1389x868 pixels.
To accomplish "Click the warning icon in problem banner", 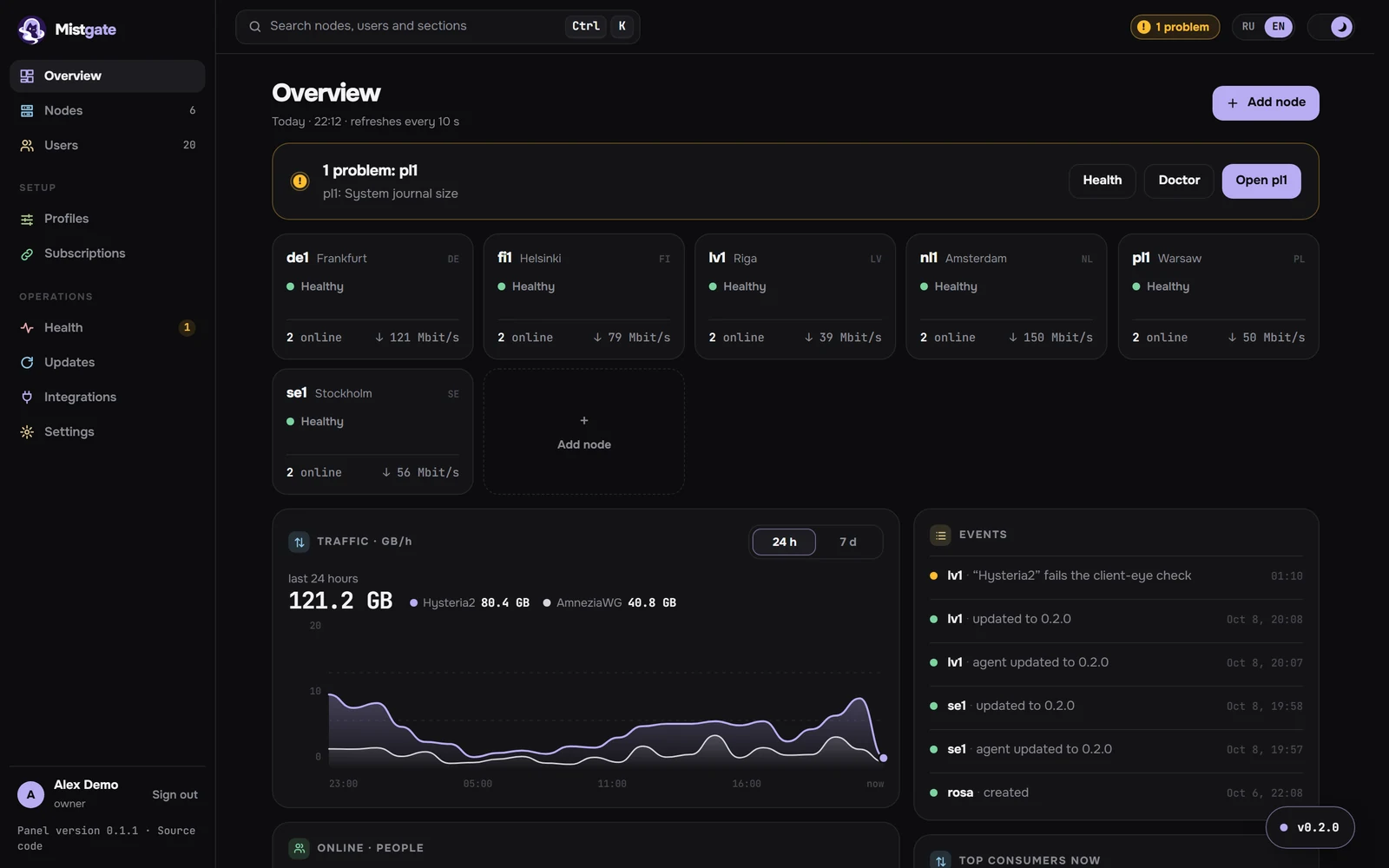I will (300, 181).
